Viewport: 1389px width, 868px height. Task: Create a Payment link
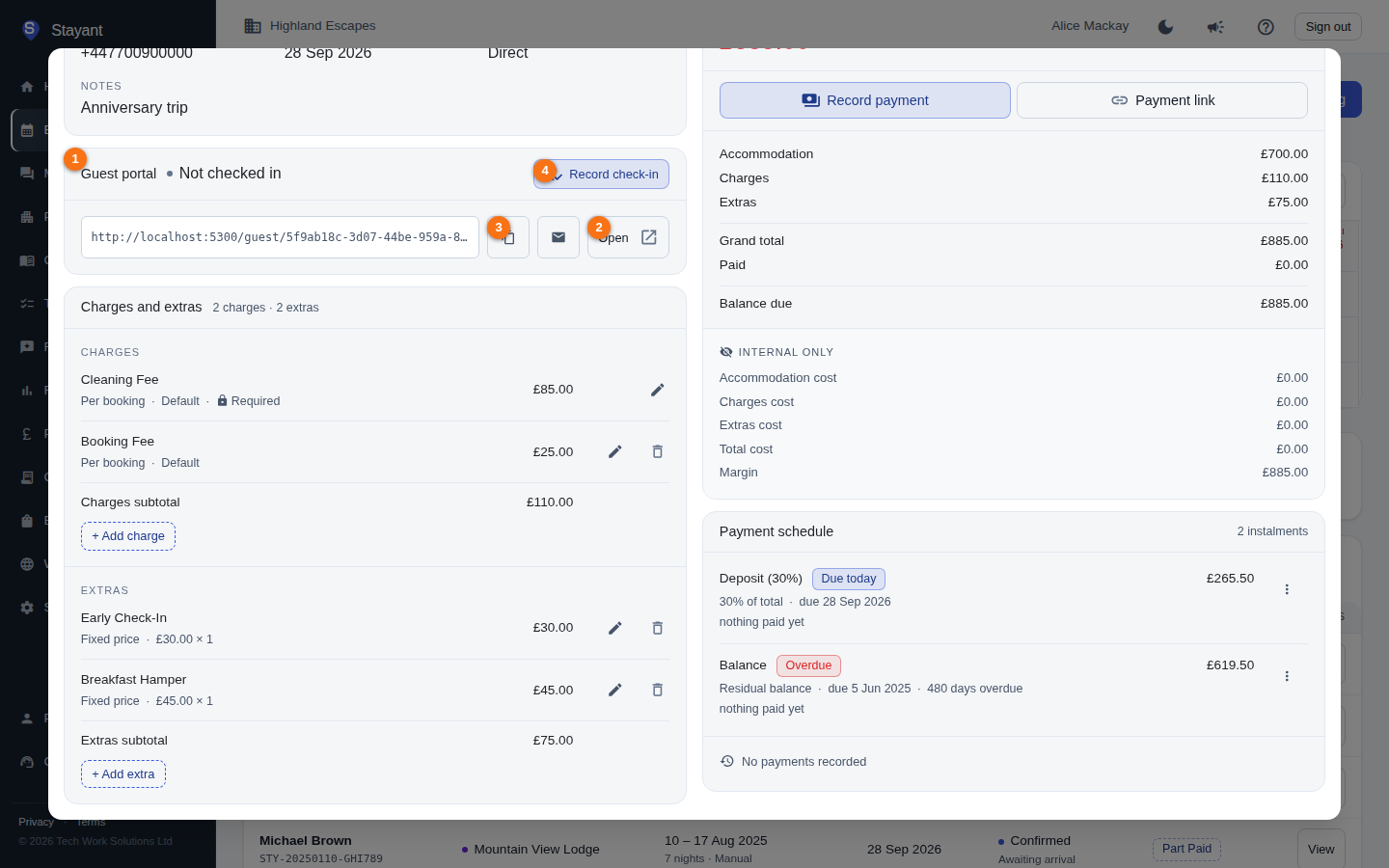tap(1162, 100)
